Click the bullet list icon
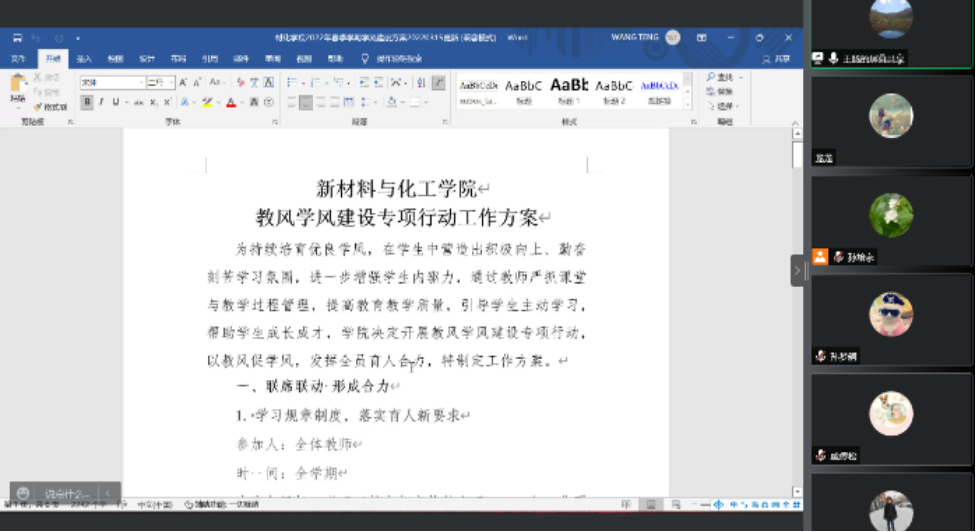This screenshot has height=532, width=976. [292, 82]
